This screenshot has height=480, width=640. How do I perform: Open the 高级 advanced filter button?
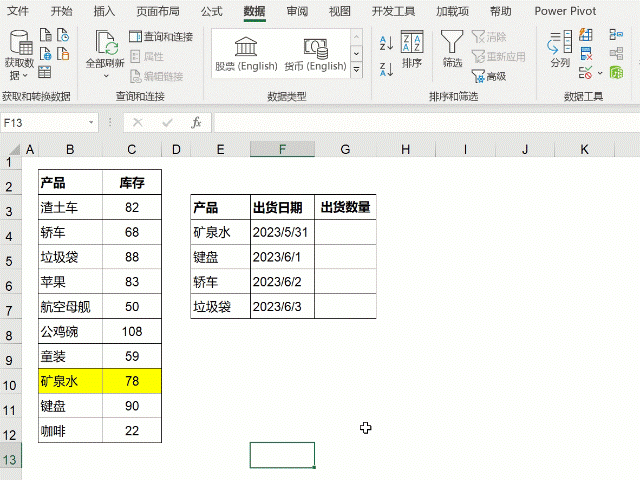489,76
